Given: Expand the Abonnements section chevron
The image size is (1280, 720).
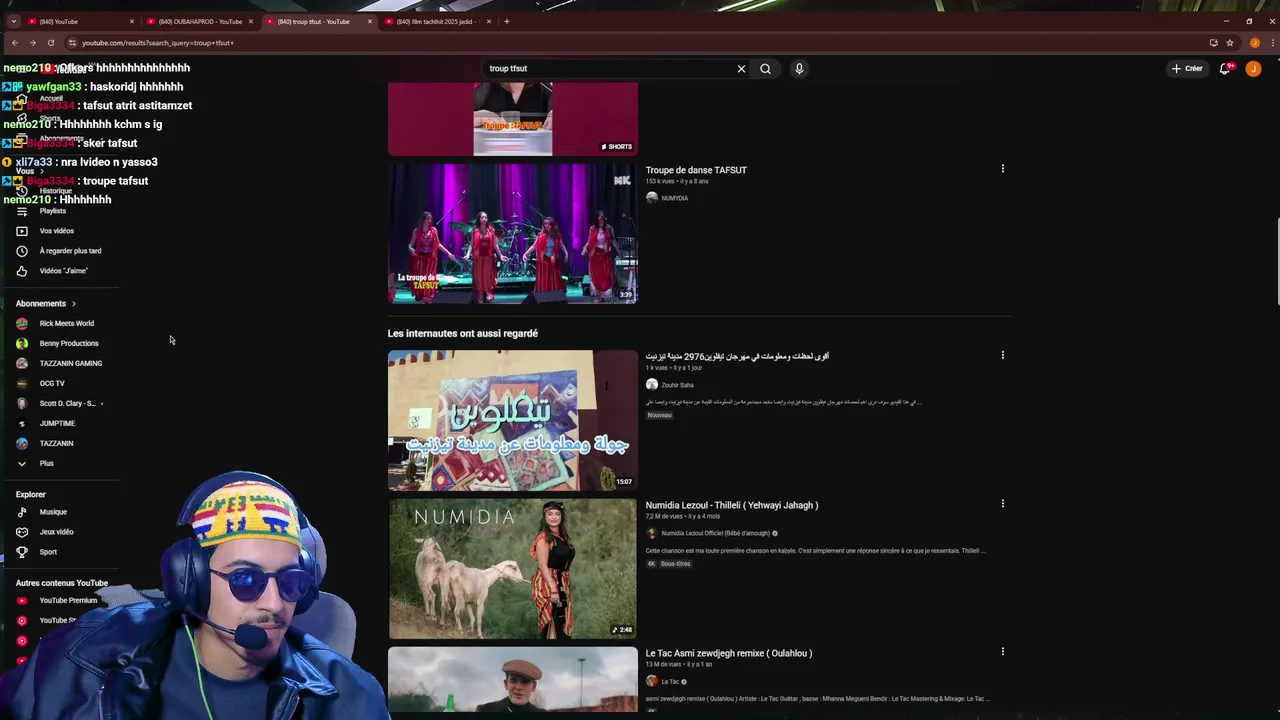Looking at the screenshot, I should [73, 304].
